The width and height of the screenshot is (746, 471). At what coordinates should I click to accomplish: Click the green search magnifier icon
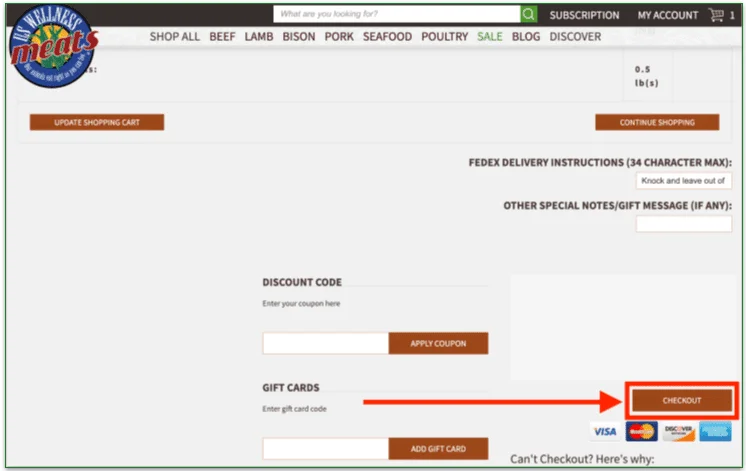(528, 14)
